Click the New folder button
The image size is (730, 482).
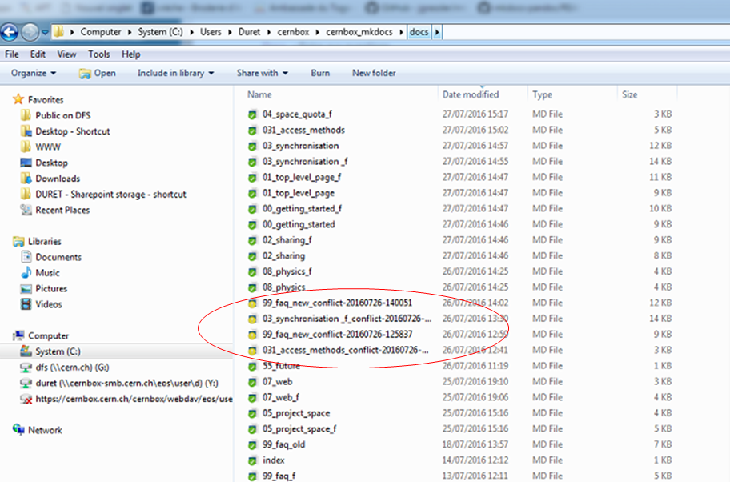coord(374,73)
